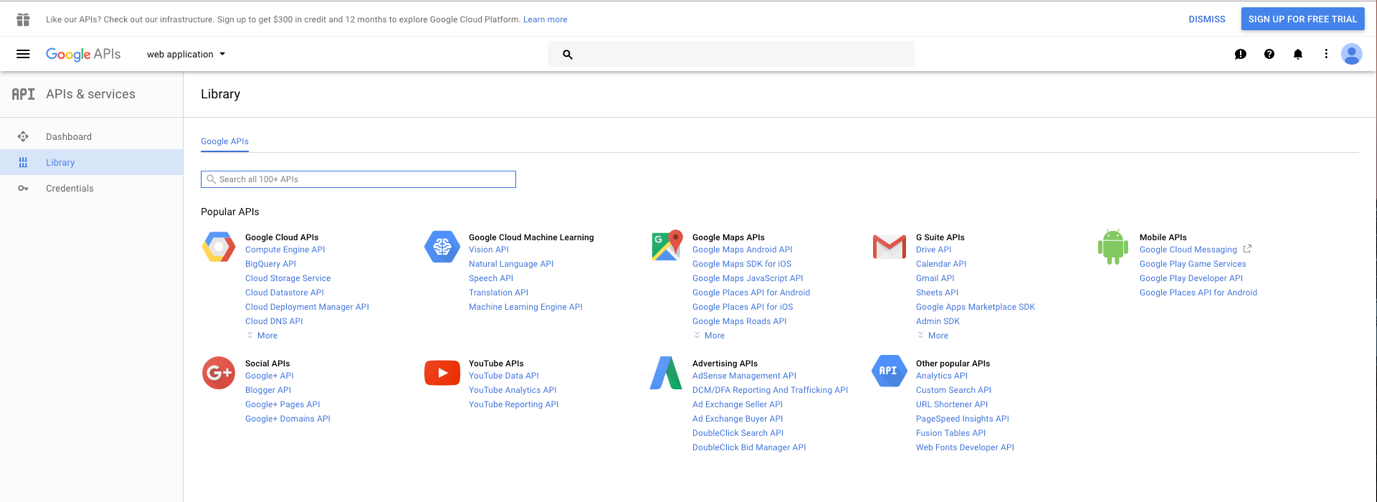1377x502 pixels.
Task: Click the Gmail G Suite icon
Action: coord(889,246)
